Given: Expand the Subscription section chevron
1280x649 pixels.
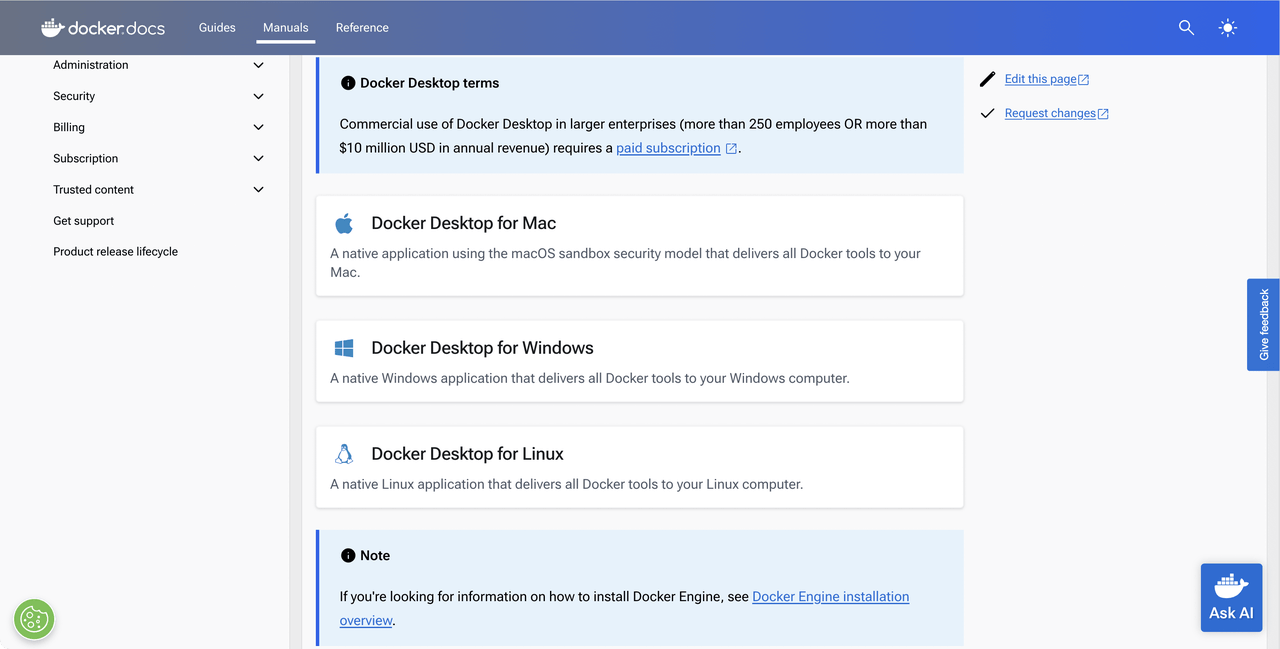Looking at the screenshot, I should pyautogui.click(x=258, y=158).
